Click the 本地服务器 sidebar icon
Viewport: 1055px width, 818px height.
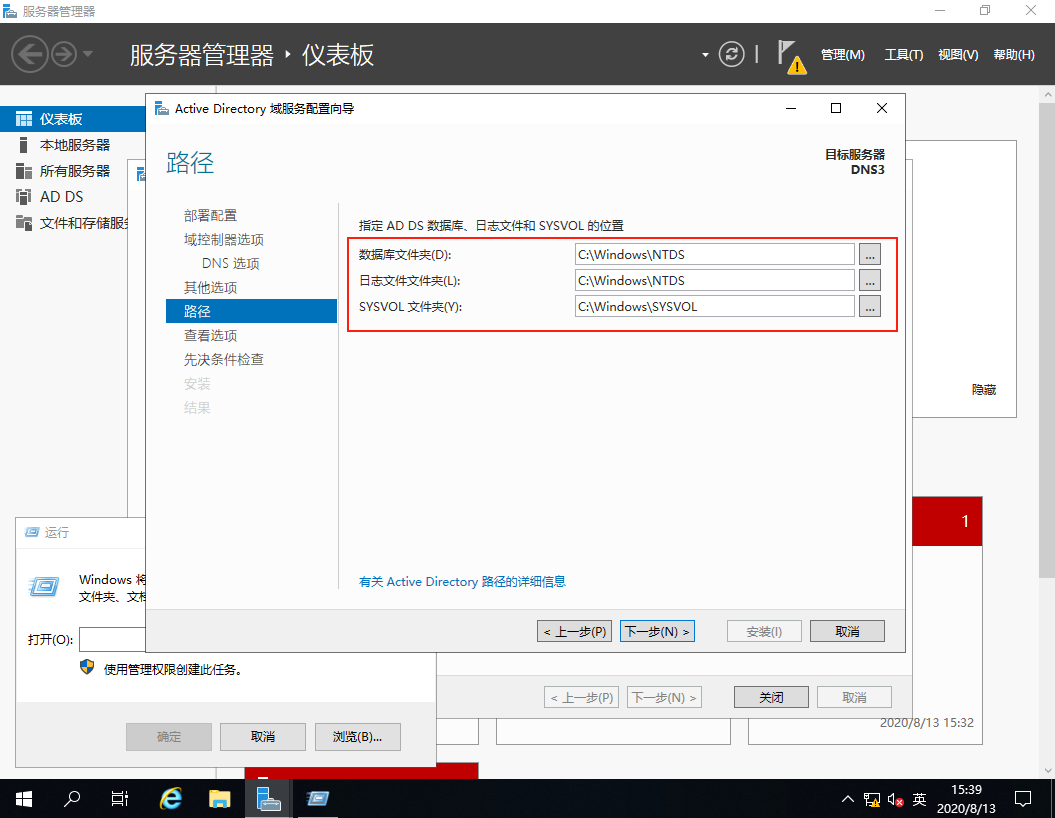coord(24,145)
